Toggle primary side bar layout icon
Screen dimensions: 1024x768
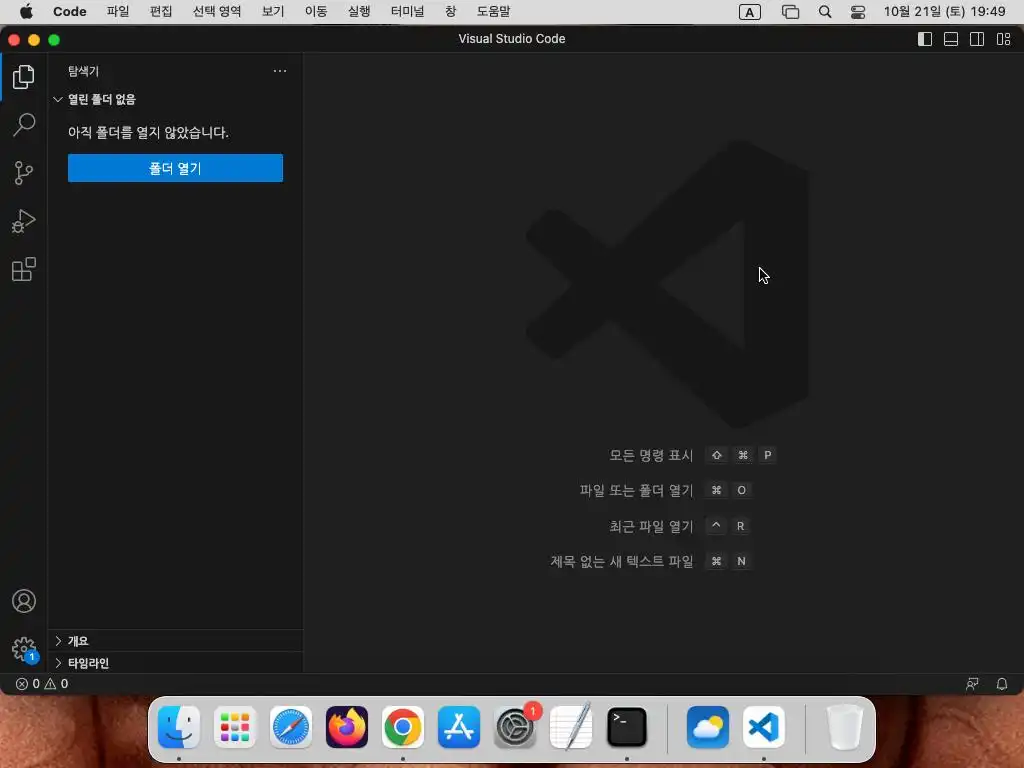click(x=925, y=39)
